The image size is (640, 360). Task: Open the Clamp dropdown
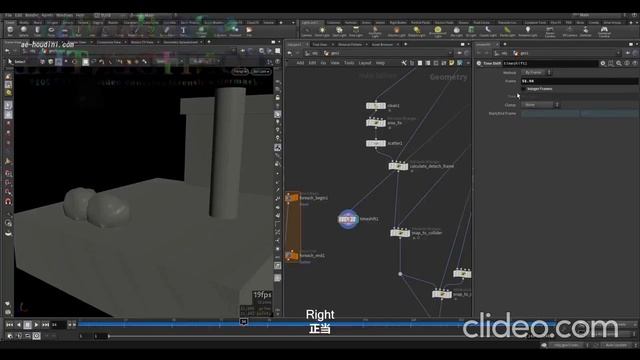point(540,105)
